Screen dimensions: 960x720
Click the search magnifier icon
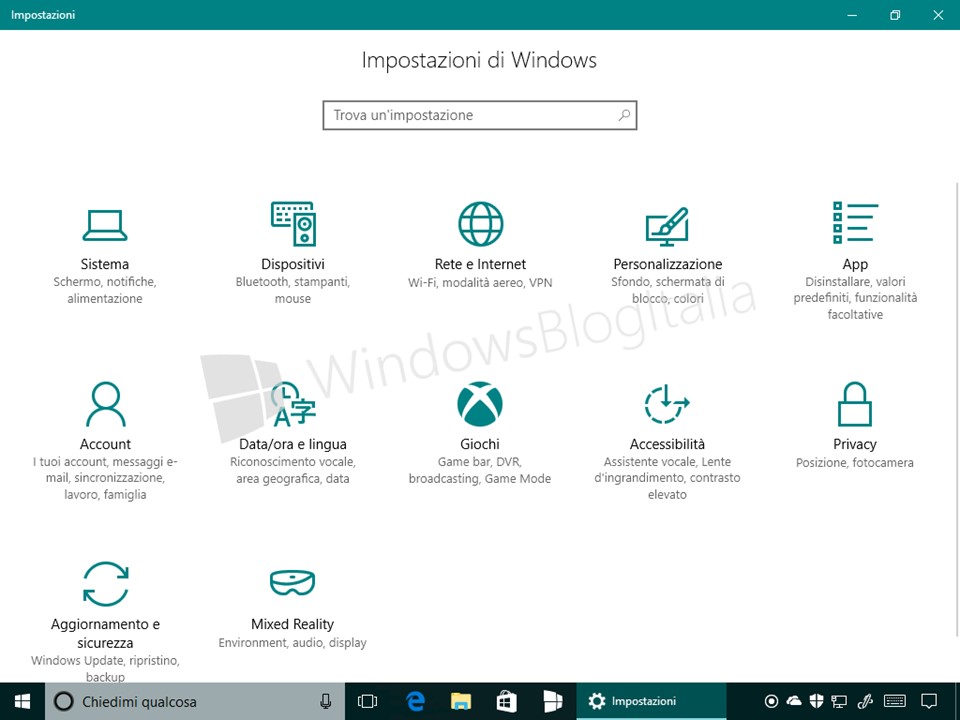624,115
